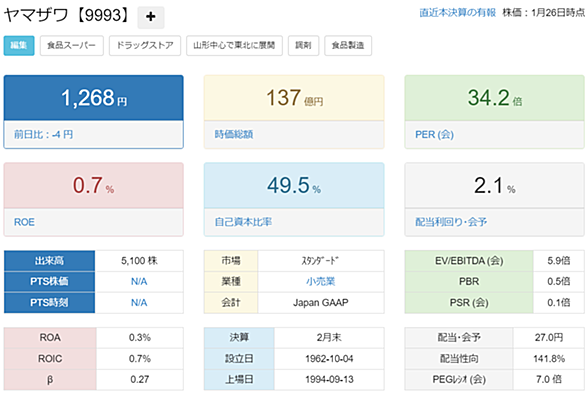Open the ROE label link
Image resolution: width=586 pixels, height=394 pixels.
pos(24,222)
